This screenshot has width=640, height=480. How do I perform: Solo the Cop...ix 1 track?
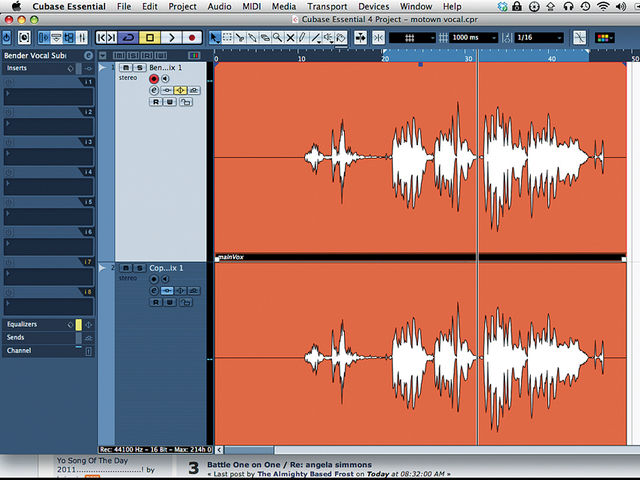pos(140,268)
